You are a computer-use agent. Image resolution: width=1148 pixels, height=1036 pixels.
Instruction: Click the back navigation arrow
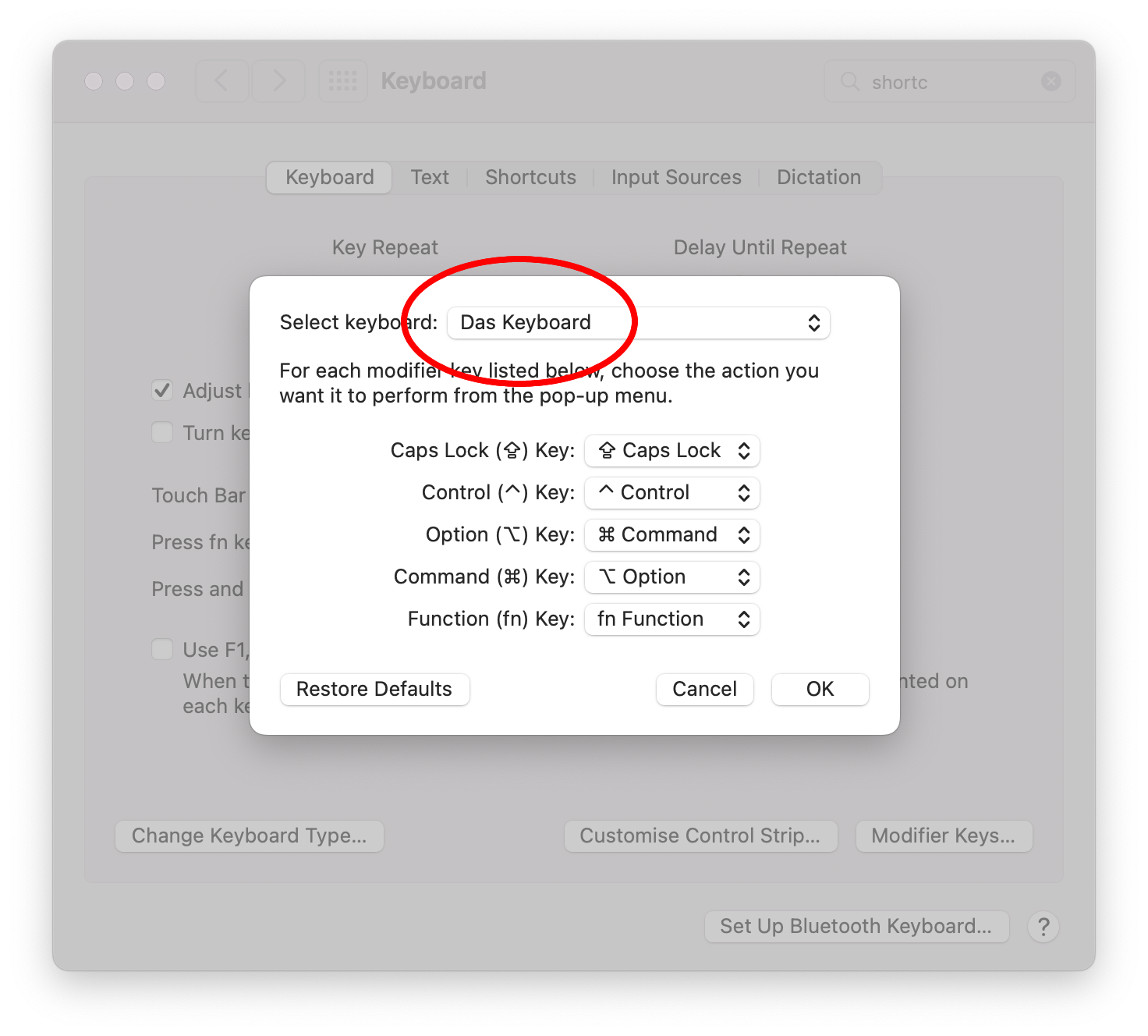coord(222,81)
